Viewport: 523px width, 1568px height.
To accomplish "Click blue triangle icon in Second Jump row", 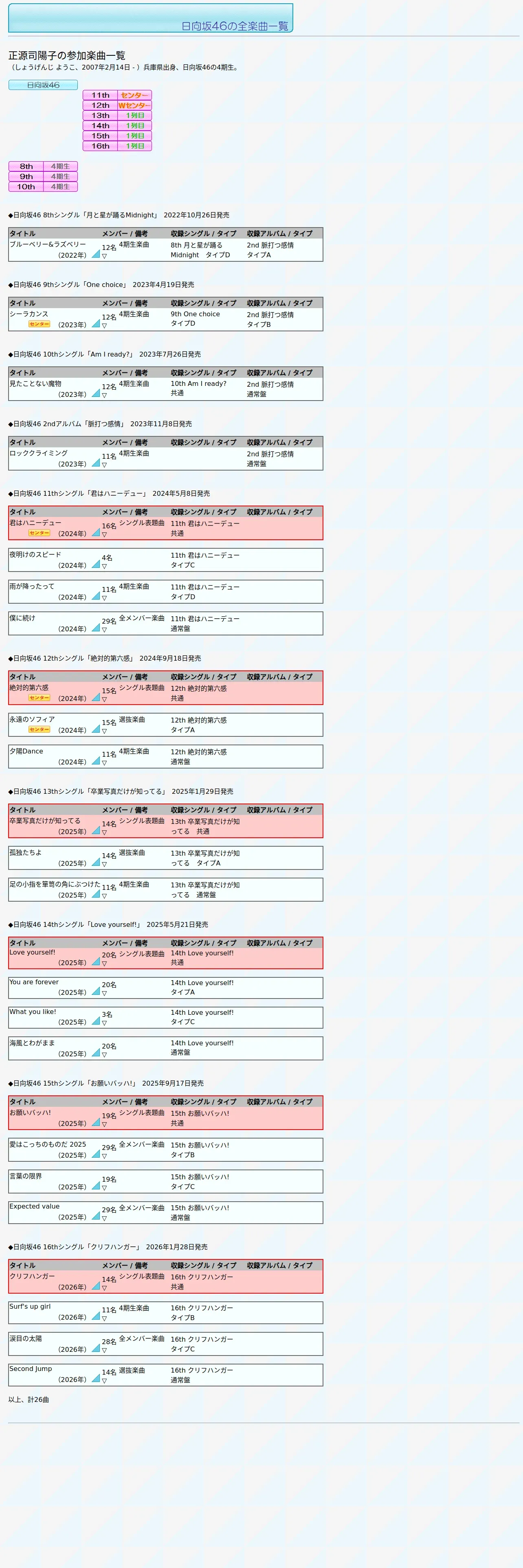I will click(x=96, y=1378).
